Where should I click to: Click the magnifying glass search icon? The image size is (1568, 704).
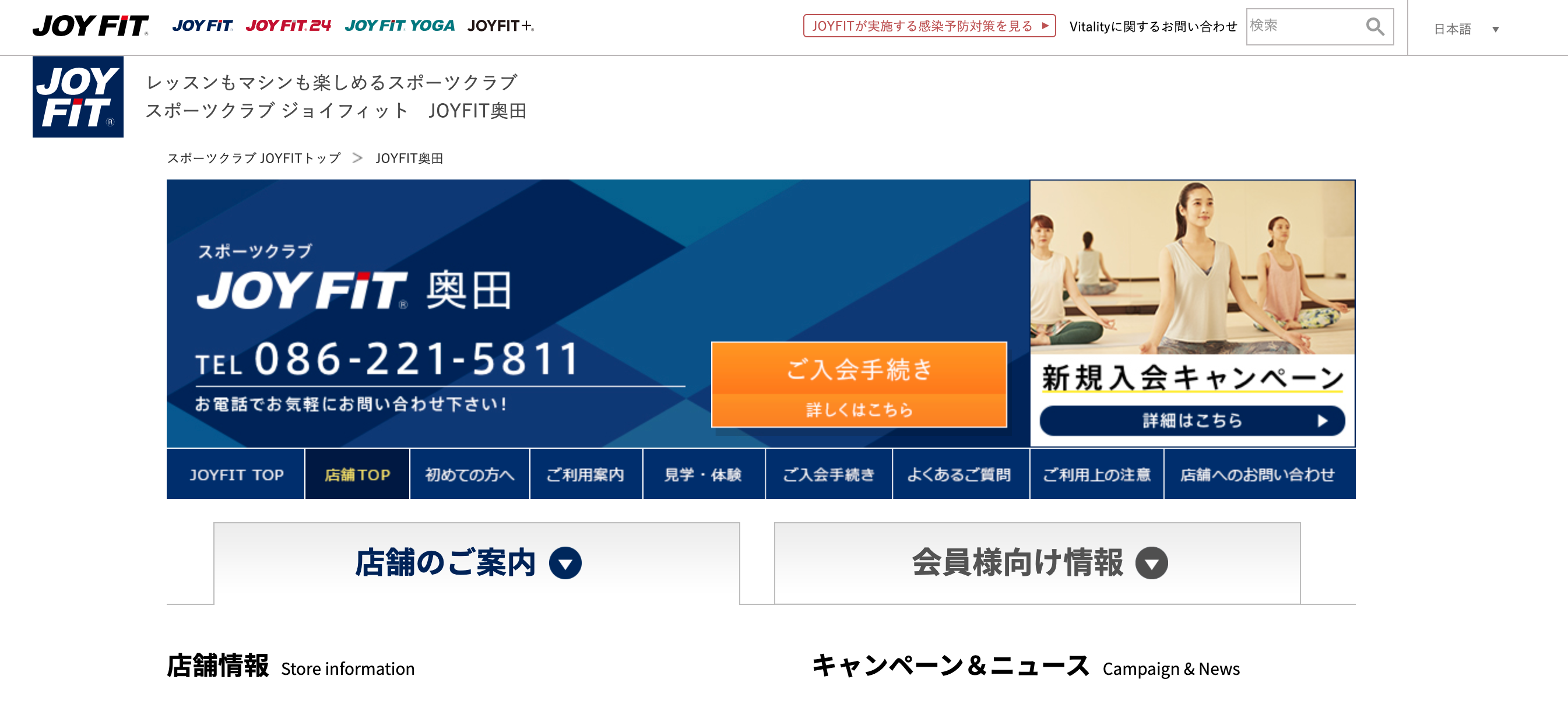[1375, 27]
